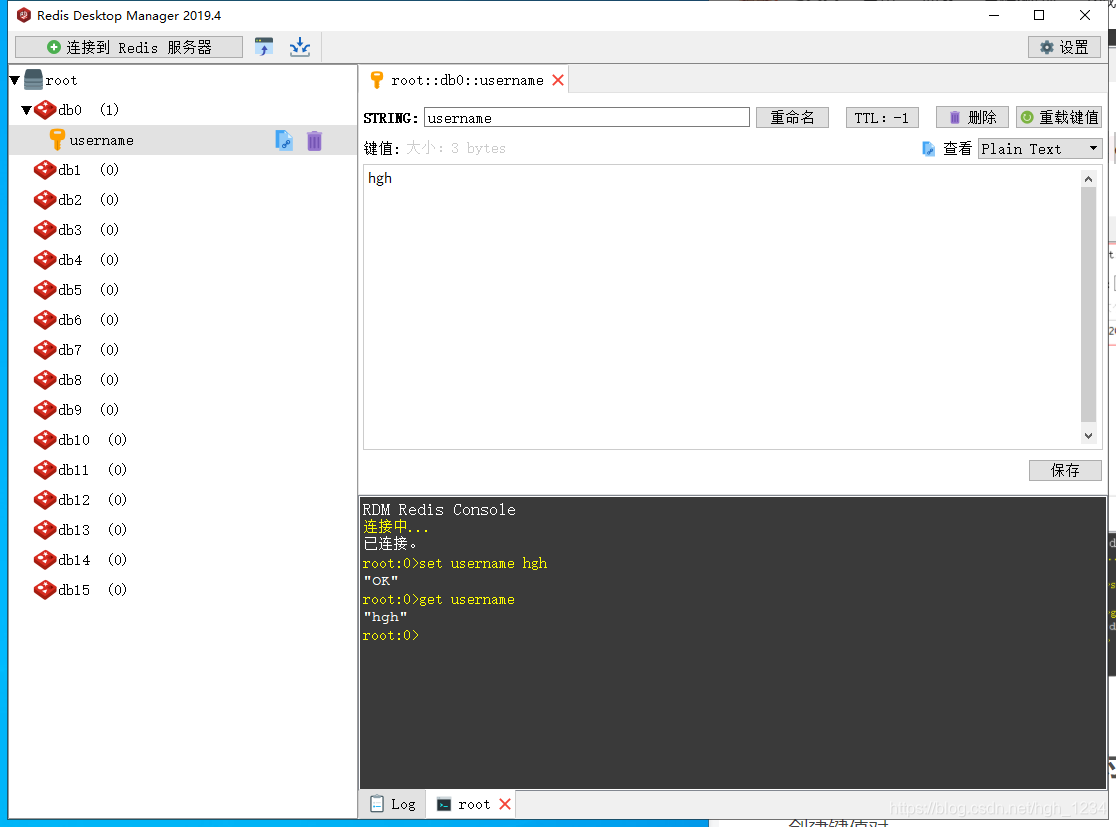
Task: Click the db5 database icon
Action: point(45,290)
